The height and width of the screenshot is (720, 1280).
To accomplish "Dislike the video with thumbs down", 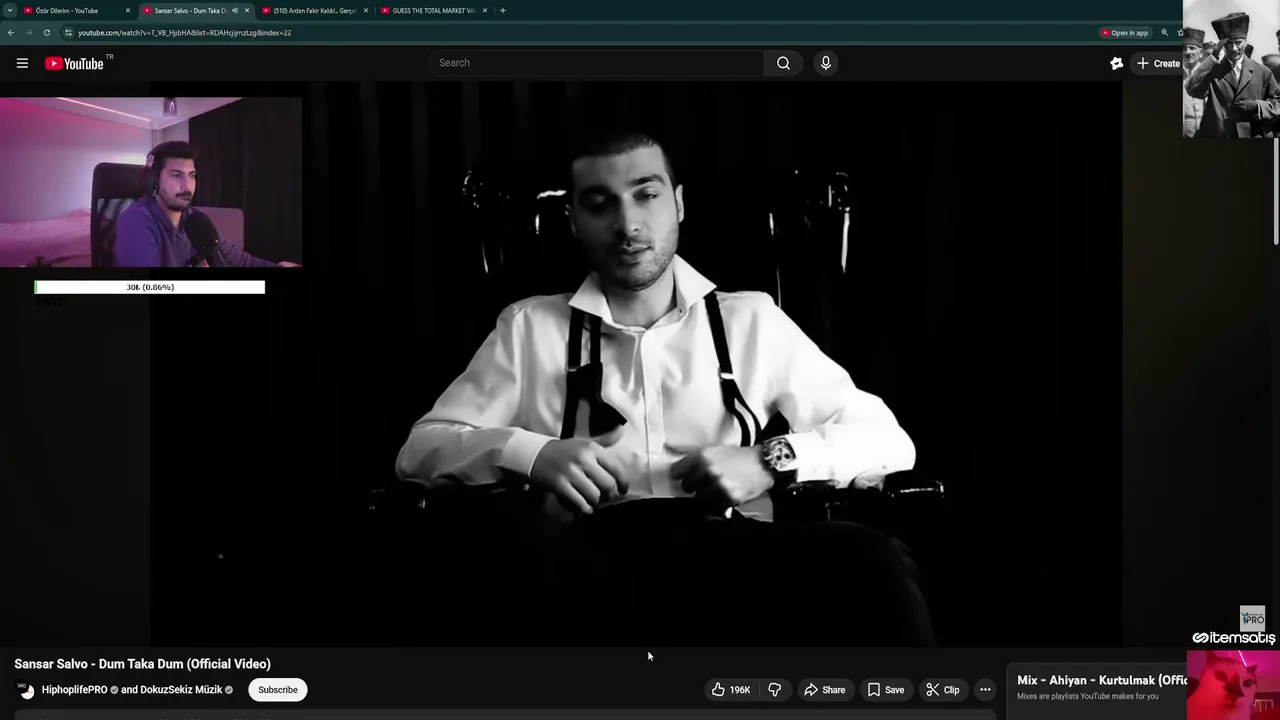I will [774, 690].
